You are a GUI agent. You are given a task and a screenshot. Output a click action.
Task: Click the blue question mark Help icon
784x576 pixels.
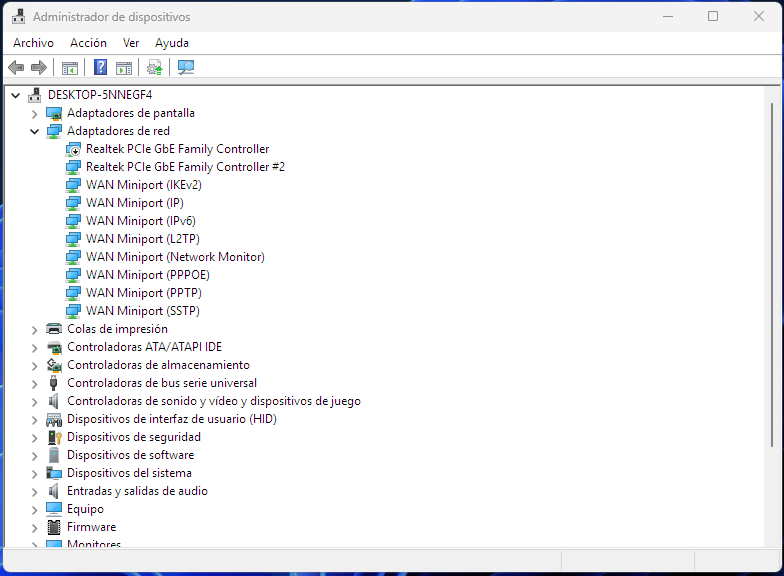point(100,67)
